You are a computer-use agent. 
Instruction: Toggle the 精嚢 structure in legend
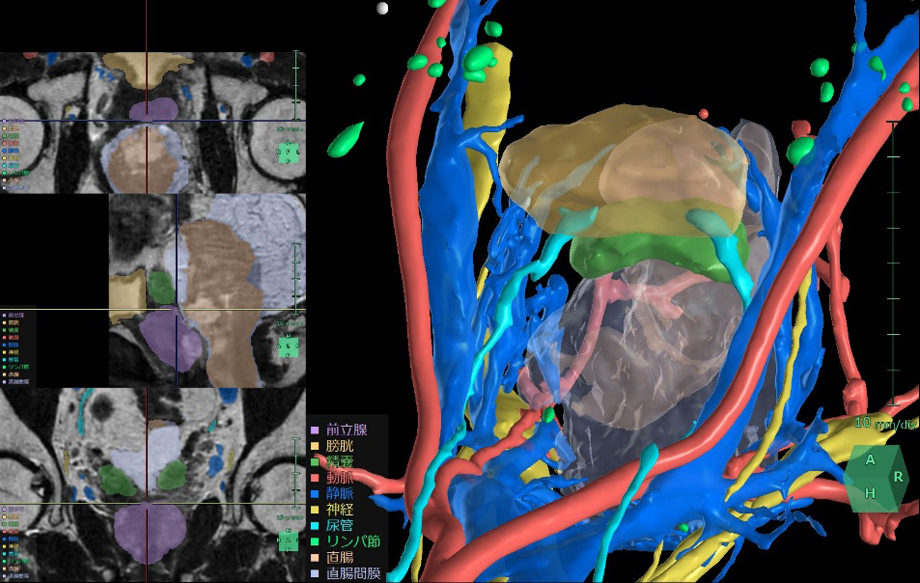342,464
